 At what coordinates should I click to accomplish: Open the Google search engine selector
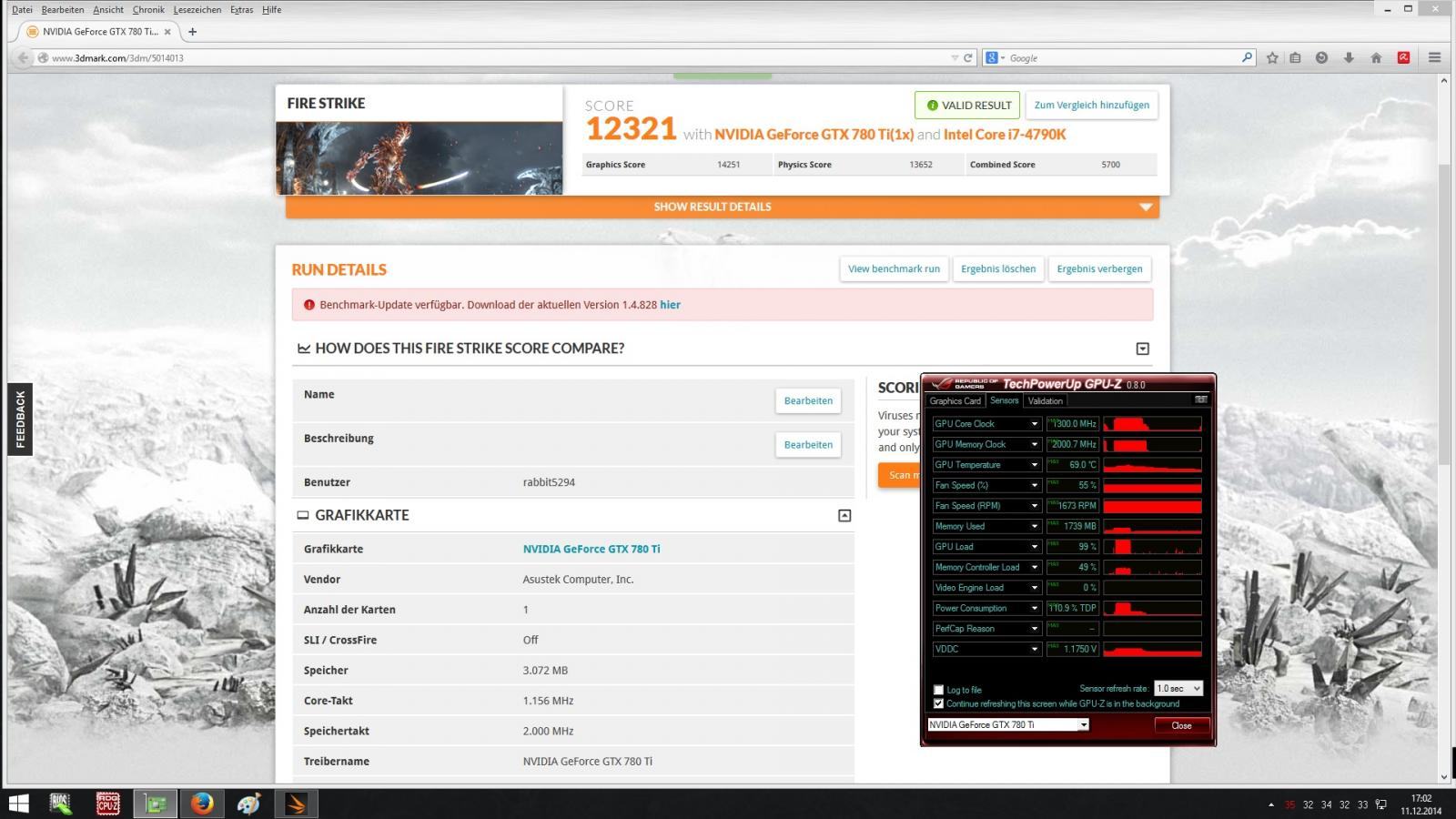point(996,57)
